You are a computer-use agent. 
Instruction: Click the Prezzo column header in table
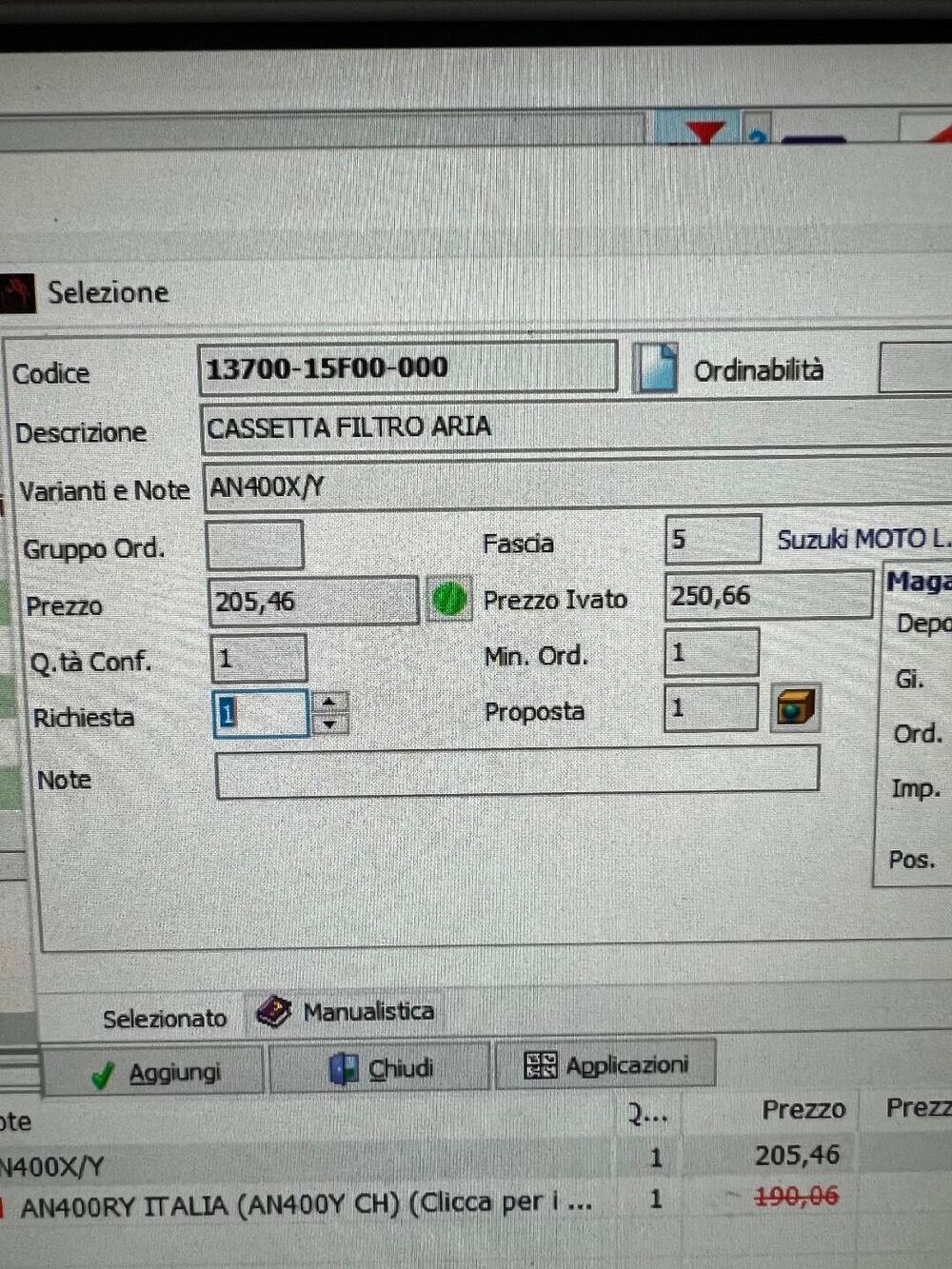[x=803, y=1110]
